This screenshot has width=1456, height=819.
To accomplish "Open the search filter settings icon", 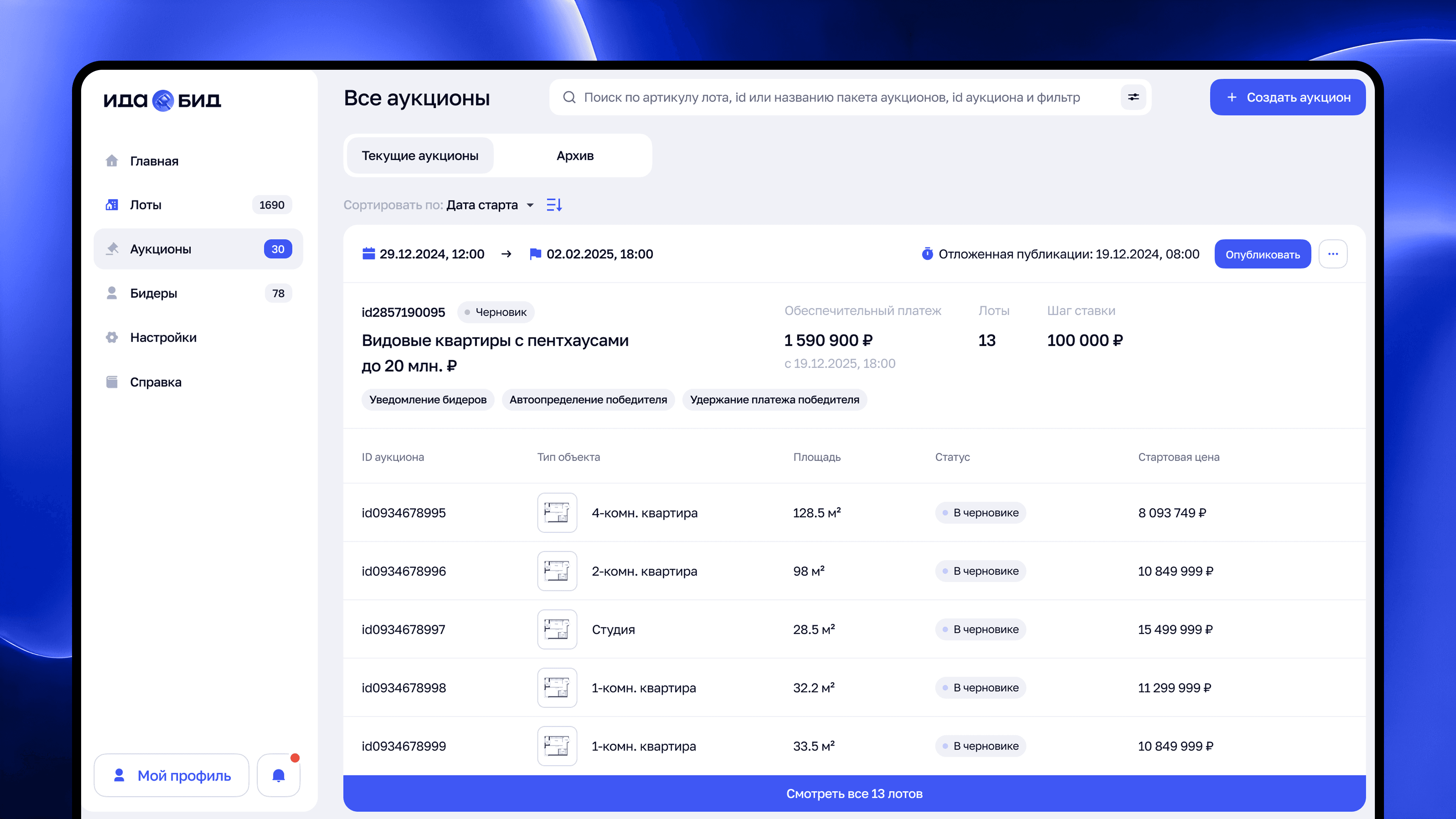I will coord(1133,97).
